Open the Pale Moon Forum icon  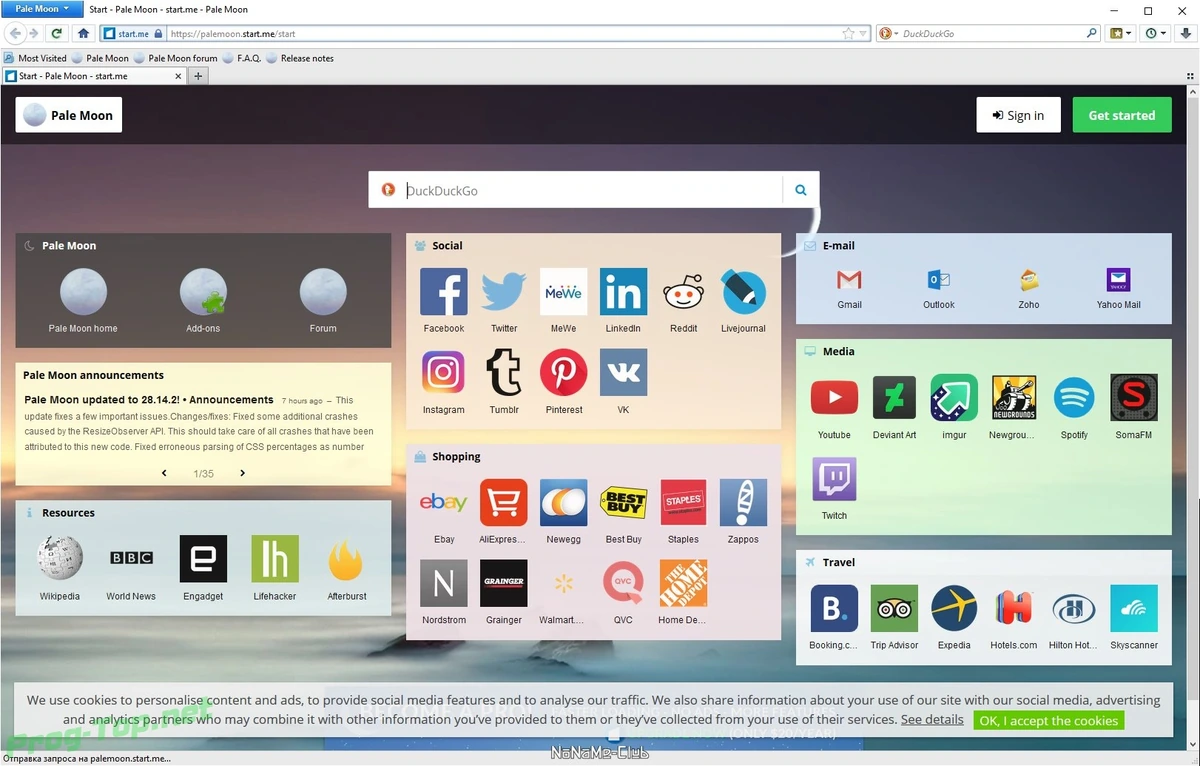click(x=323, y=292)
